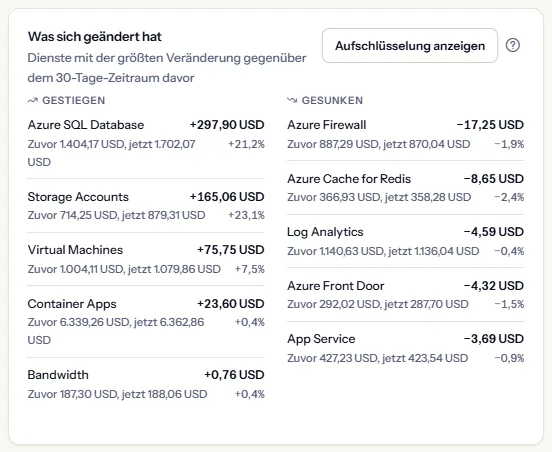This screenshot has width=552, height=452.
Task: Open the Container Apps entry
Action: pos(146,322)
